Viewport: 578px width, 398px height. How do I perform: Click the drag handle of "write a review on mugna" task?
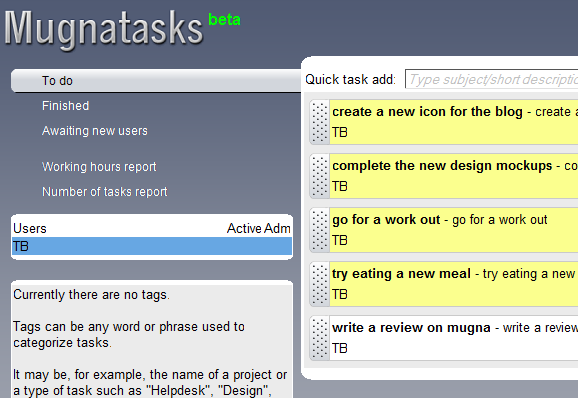tap(319, 338)
